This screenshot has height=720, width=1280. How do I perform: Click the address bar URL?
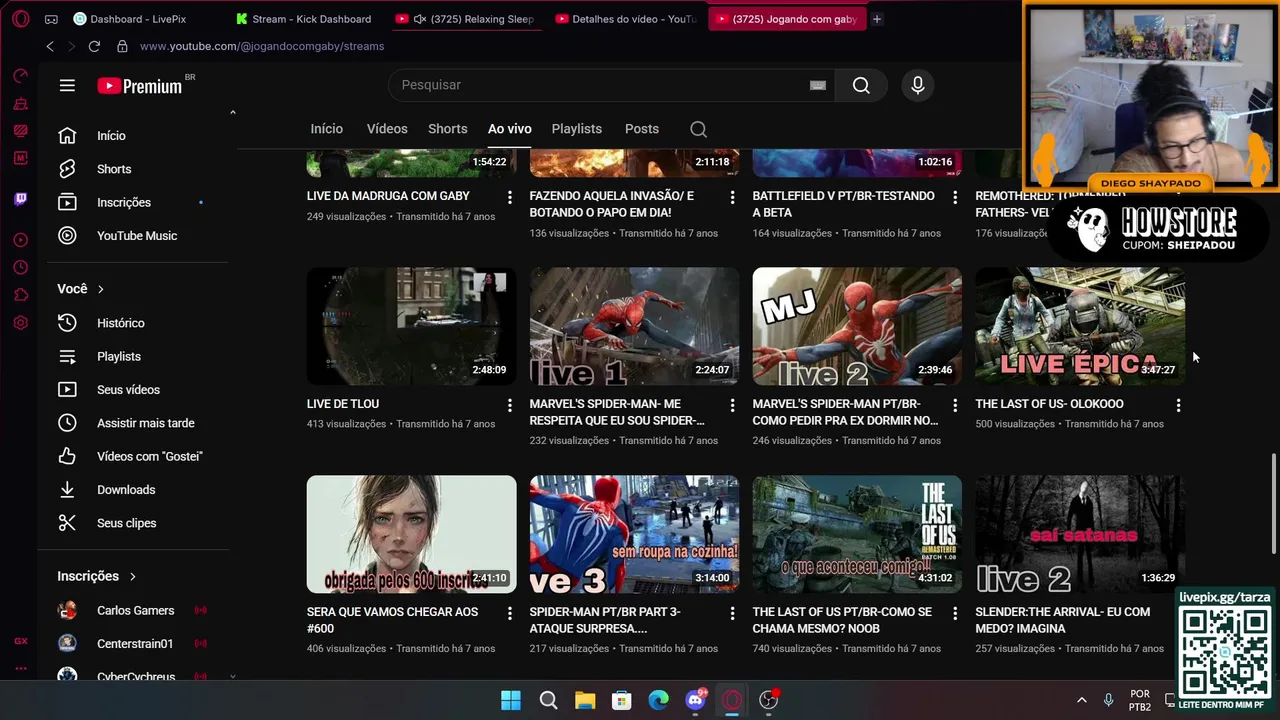[262, 46]
